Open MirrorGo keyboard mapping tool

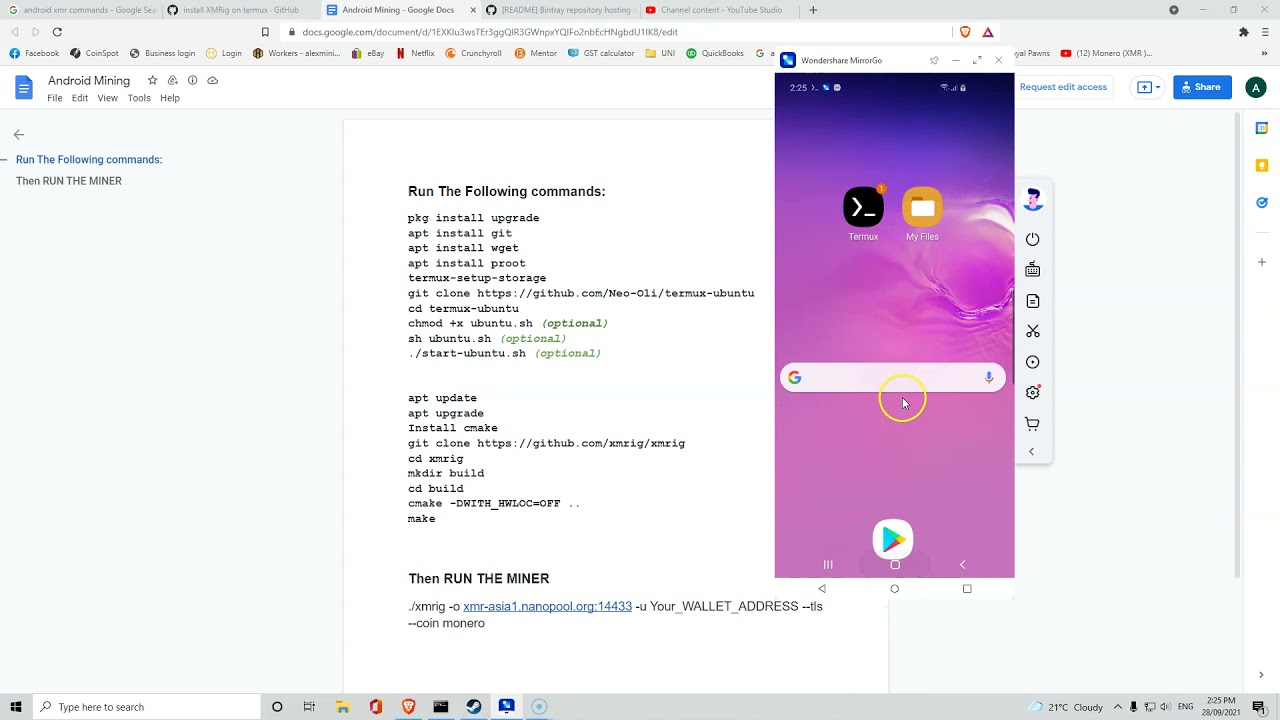point(1033,270)
